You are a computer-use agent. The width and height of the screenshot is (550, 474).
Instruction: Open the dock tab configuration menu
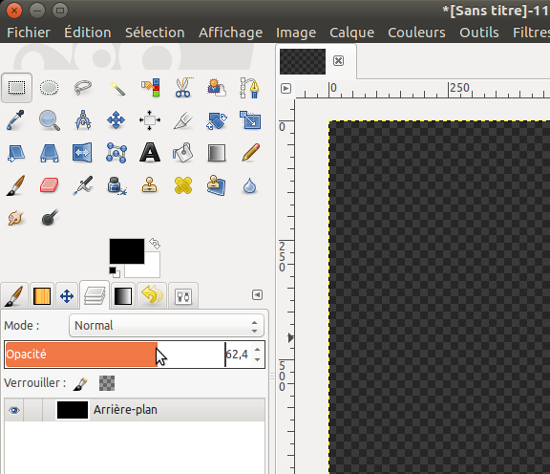[x=257, y=295]
